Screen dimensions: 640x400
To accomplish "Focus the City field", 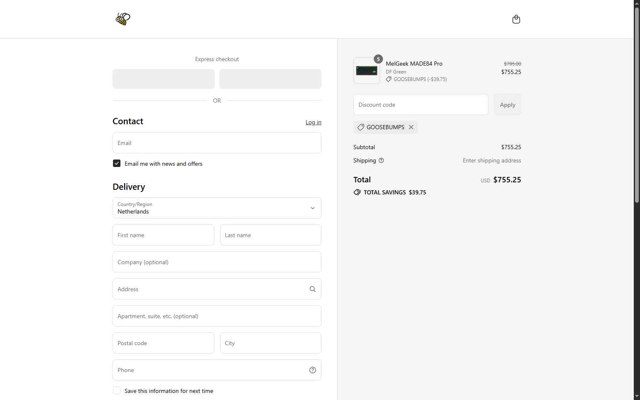I will (271, 343).
